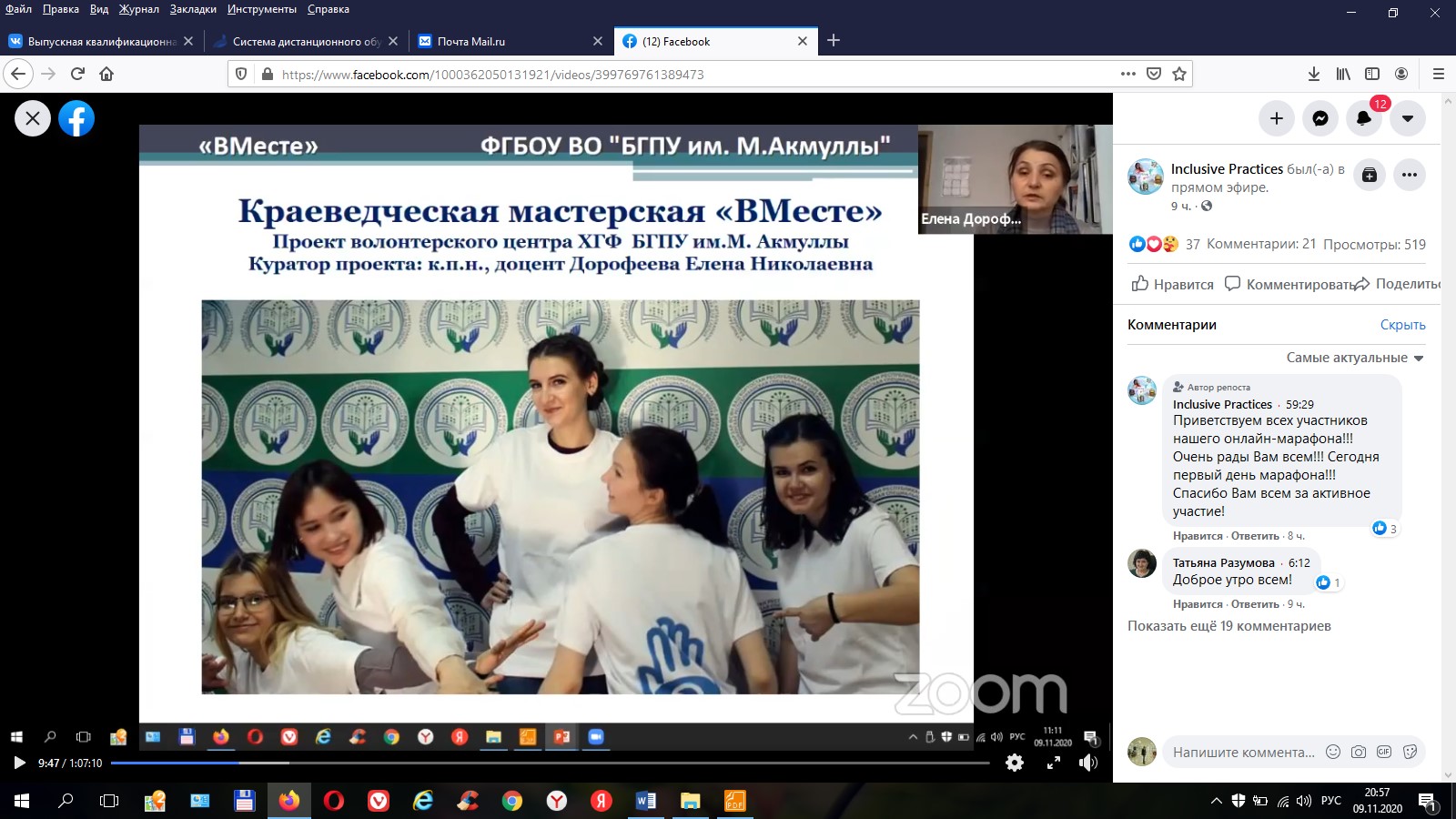The width and height of the screenshot is (1456, 819).
Task: Mute the video volume
Action: coord(1087,763)
